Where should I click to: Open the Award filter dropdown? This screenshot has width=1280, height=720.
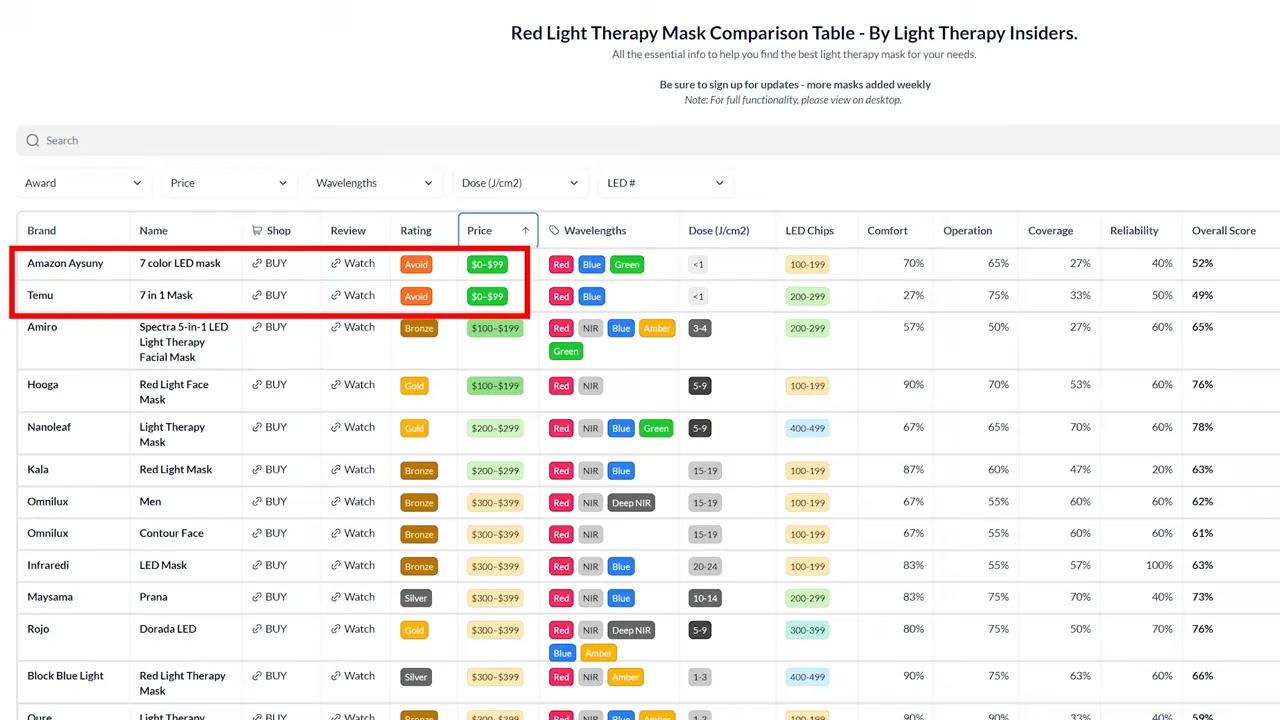pyautogui.click(x=83, y=182)
